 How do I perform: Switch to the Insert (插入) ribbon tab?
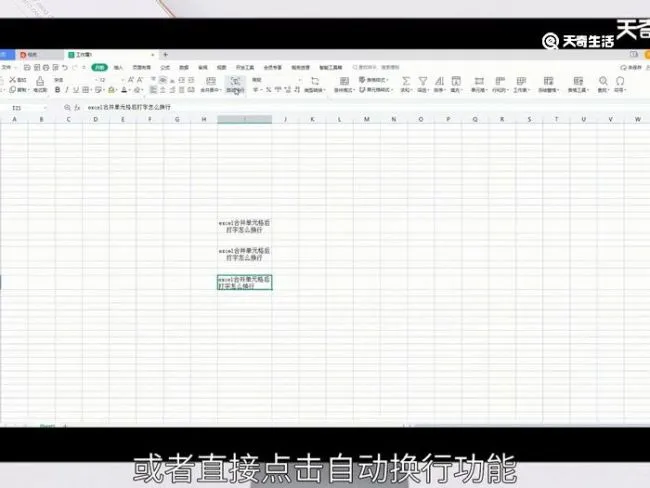[x=119, y=67]
